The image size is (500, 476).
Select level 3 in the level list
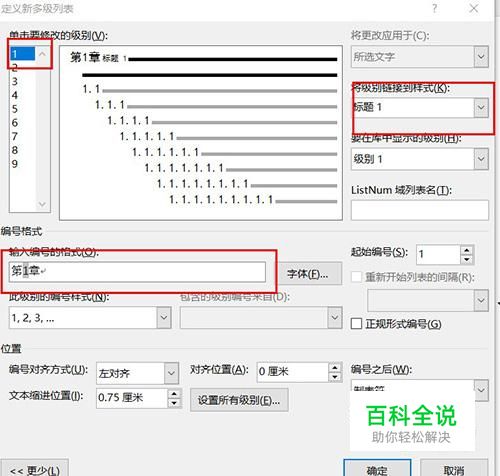(15, 81)
